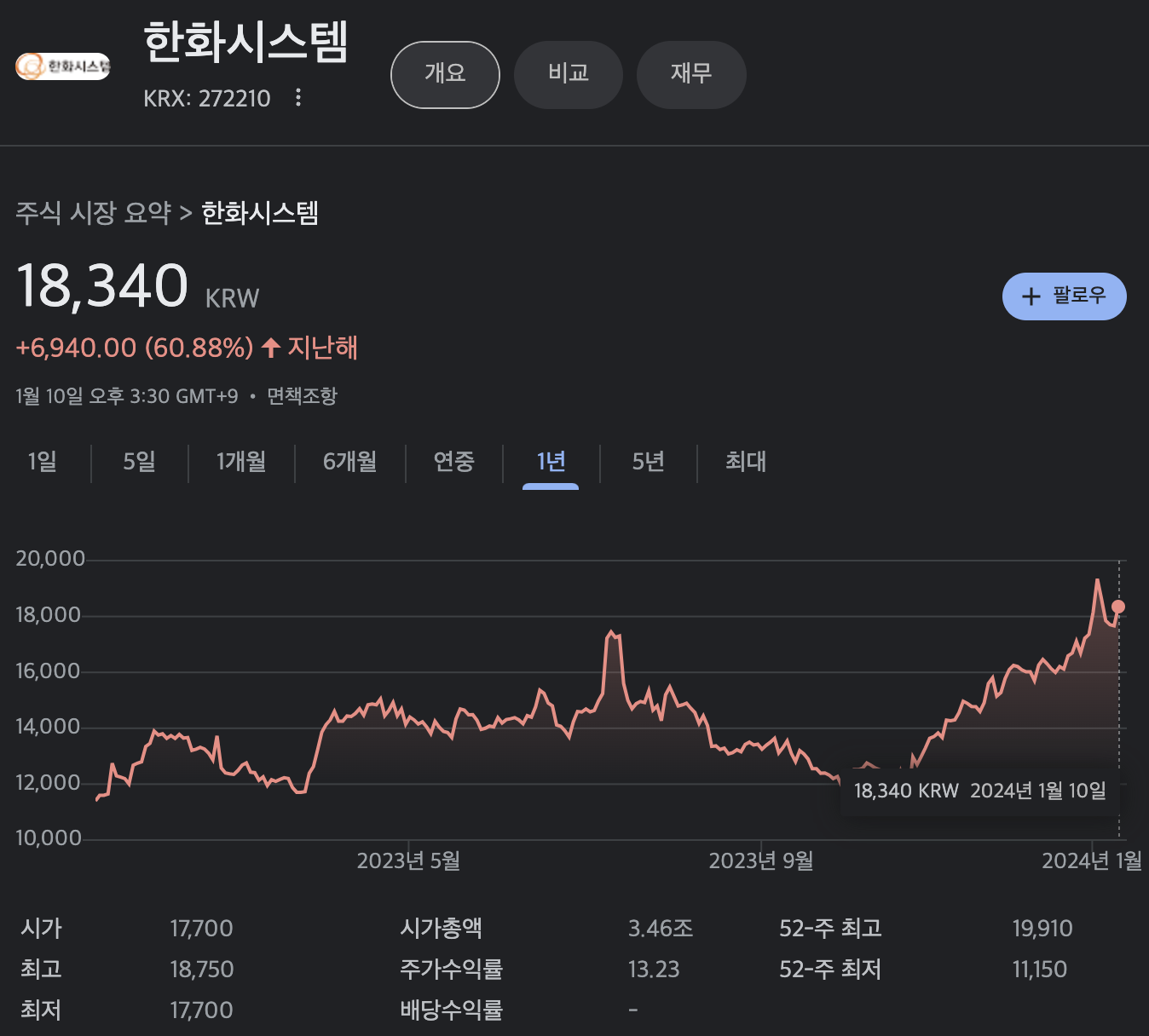Click the 시가총액 label
Screen dimensions: 1149x1036
tap(442, 929)
